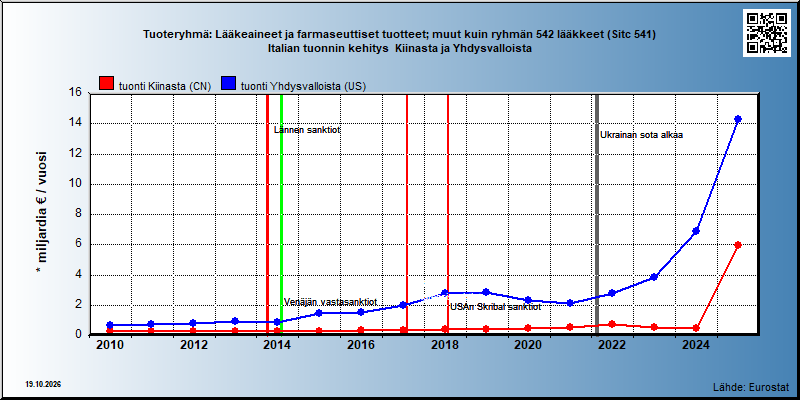
Task: Click the 'Venäjän vastasanktiot' annotation
Action: pos(330,302)
